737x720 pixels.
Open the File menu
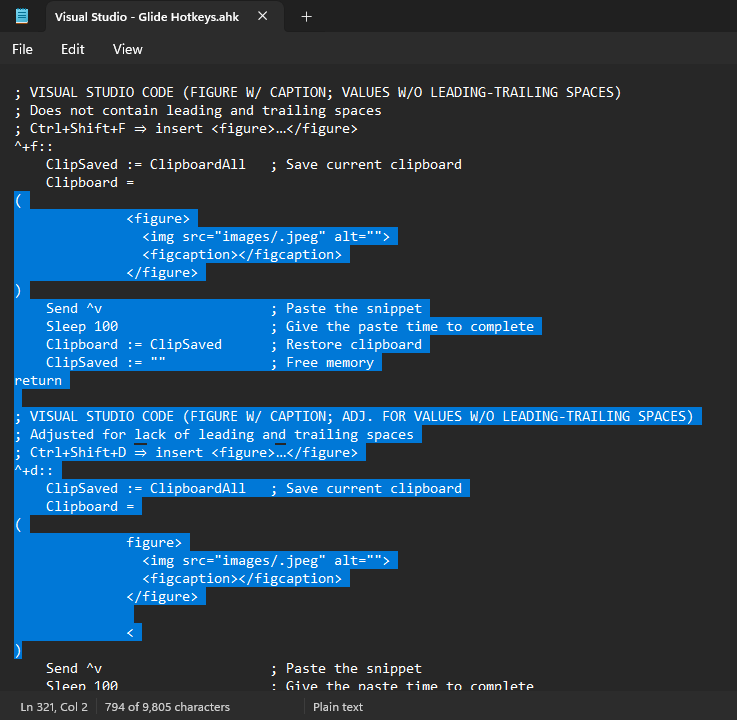(x=22, y=49)
